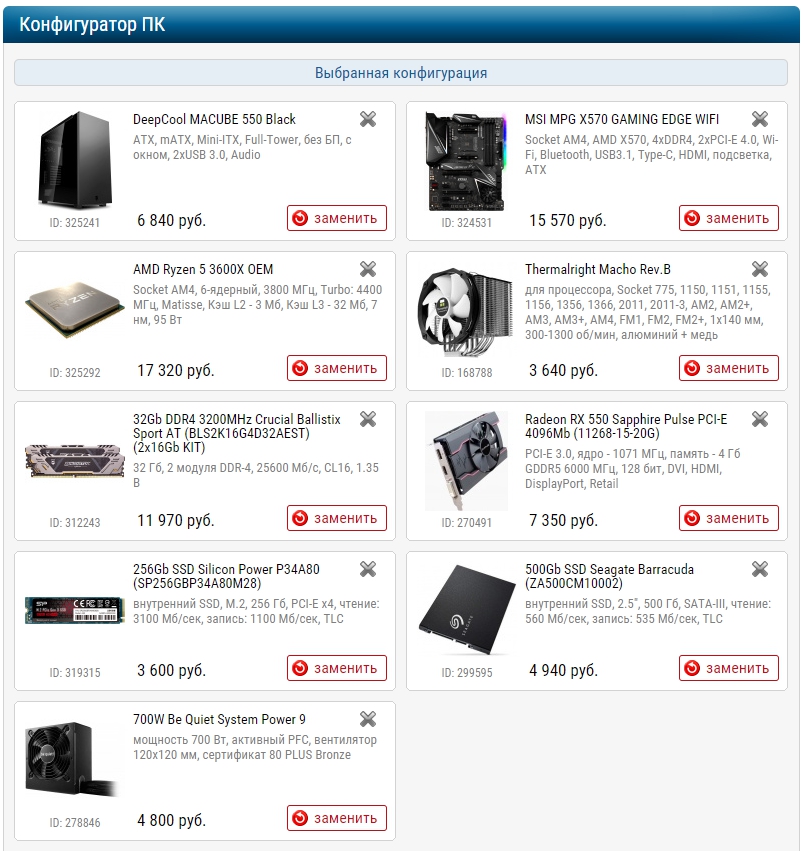Click the Be Quiet power supply image
The width and height of the screenshot is (803, 851).
point(71,758)
